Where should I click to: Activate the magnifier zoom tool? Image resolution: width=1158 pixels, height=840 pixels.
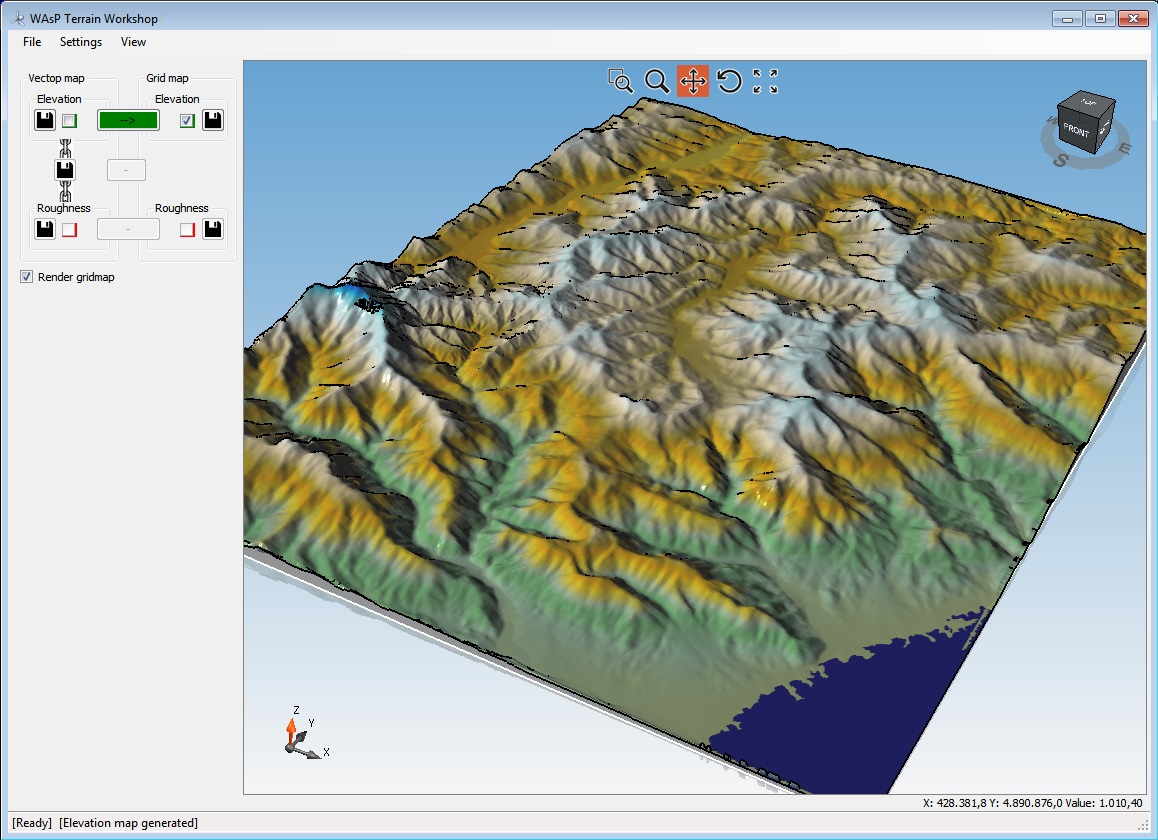point(656,81)
